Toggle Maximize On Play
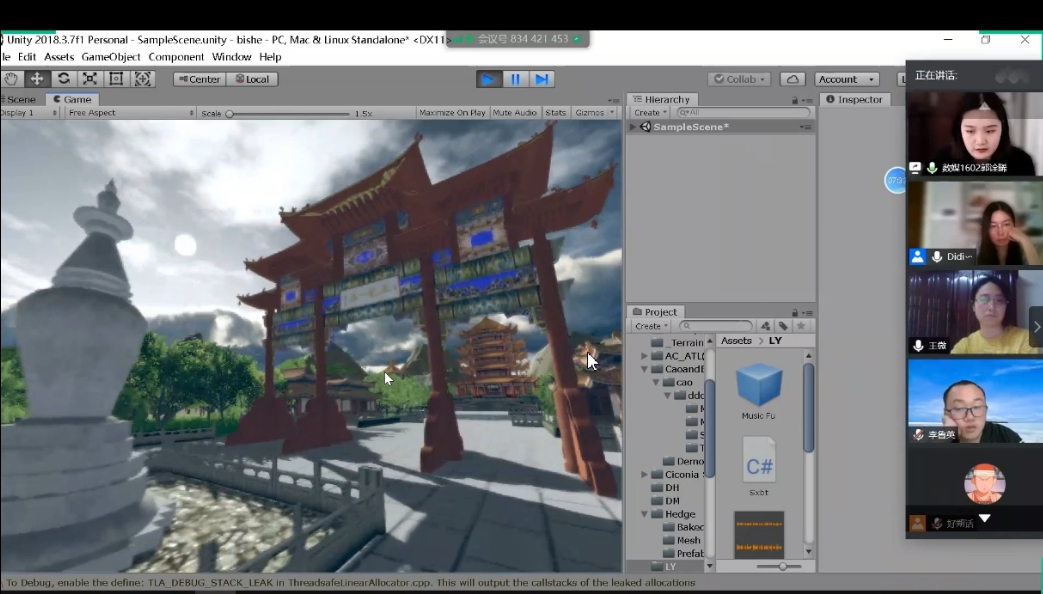The height and width of the screenshot is (594, 1043). point(452,113)
